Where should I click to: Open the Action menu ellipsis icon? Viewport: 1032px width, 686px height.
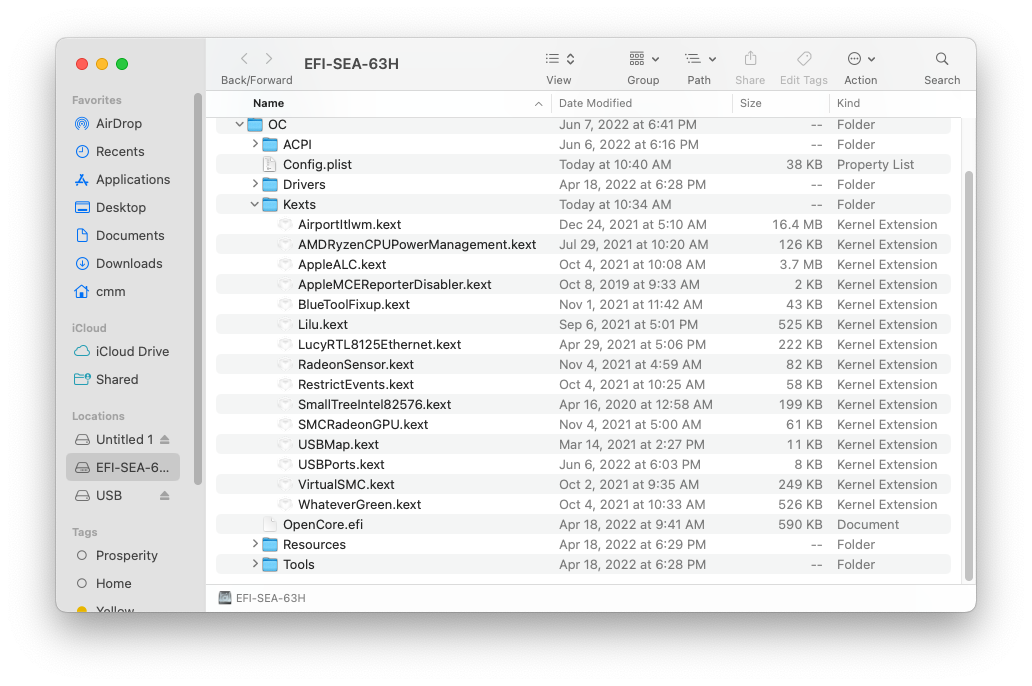point(860,60)
